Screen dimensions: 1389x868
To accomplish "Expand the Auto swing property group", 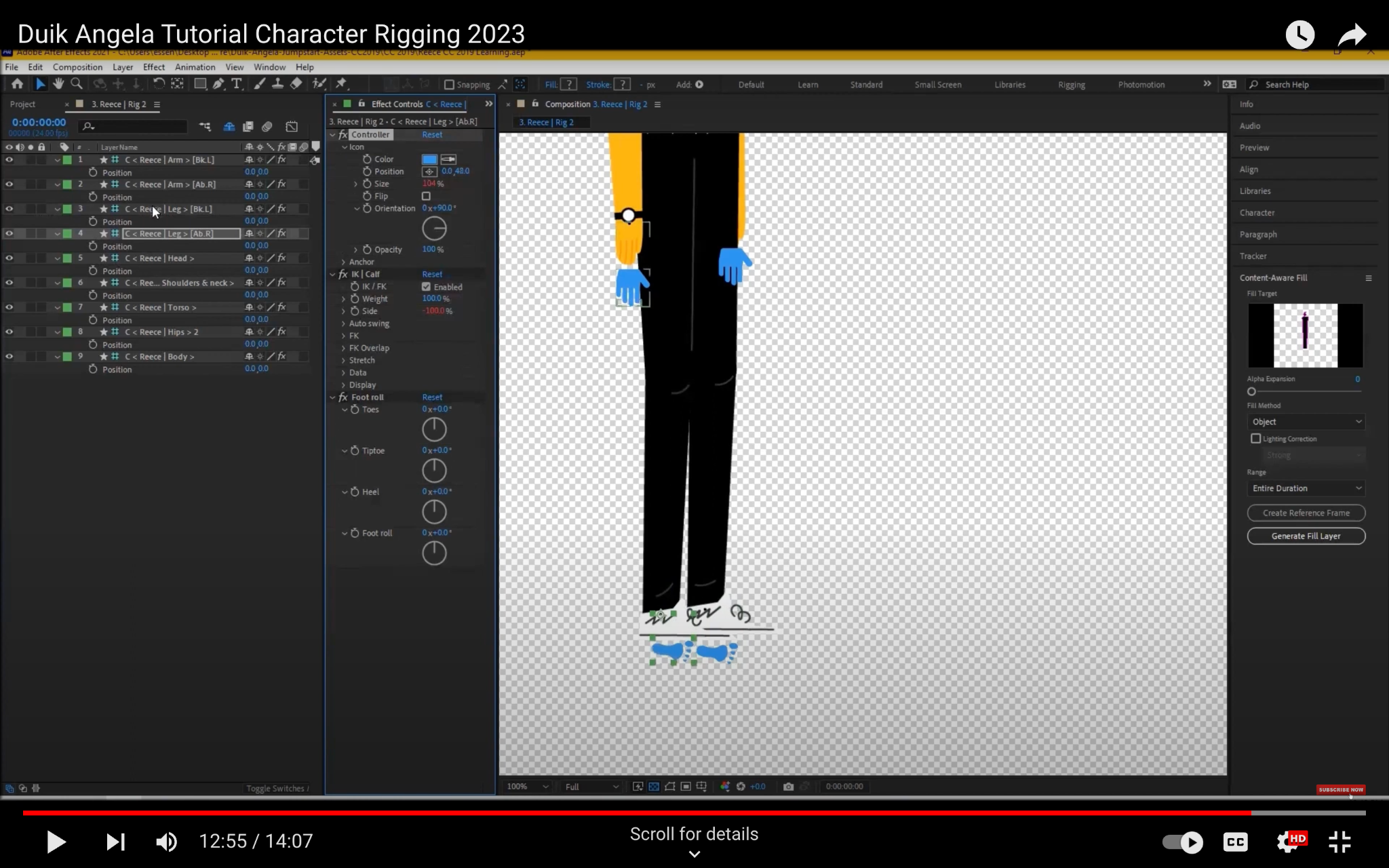I will coord(344,323).
